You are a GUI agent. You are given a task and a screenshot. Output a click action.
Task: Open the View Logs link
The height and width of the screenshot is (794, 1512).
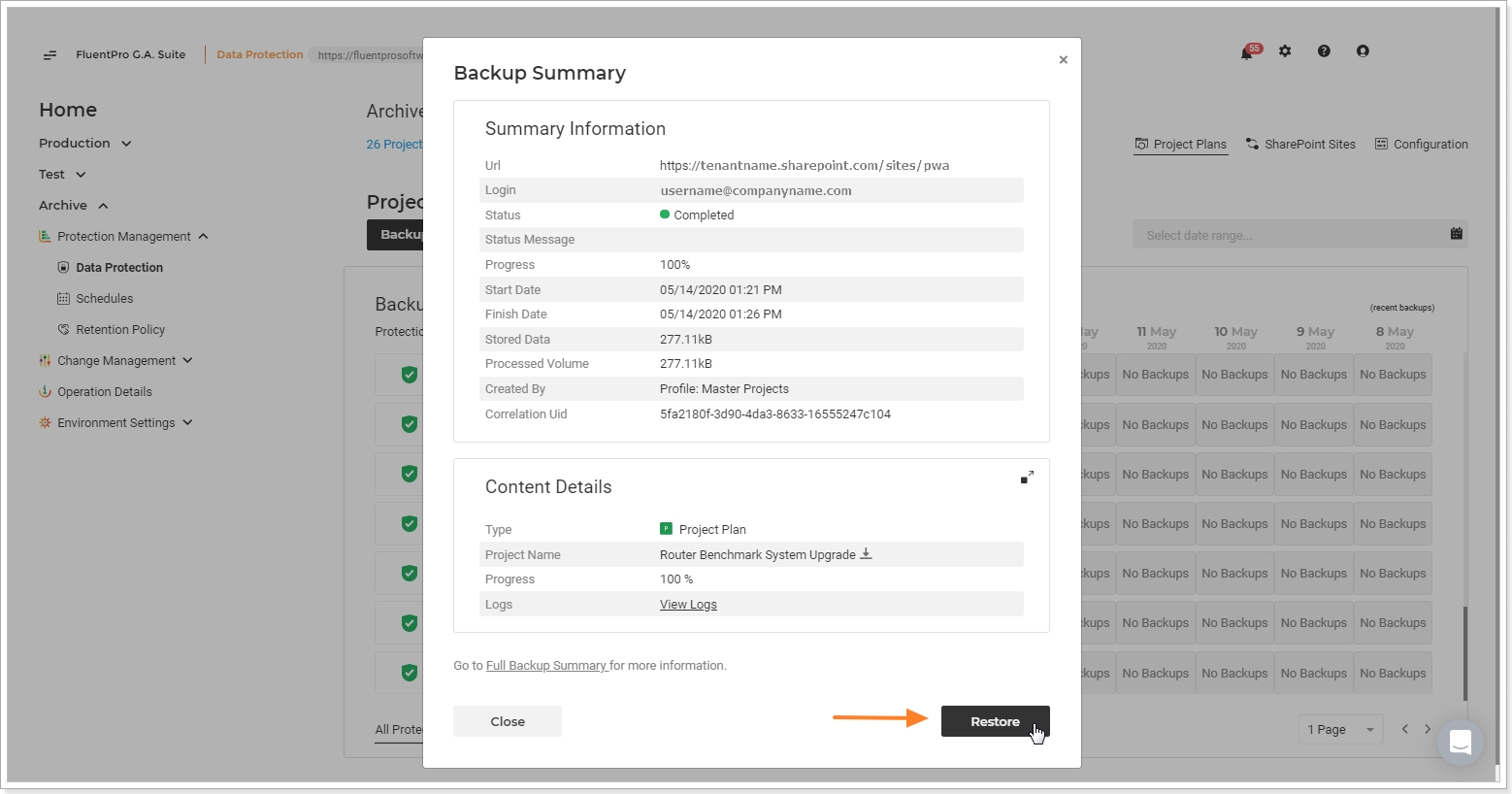click(688, 605)
